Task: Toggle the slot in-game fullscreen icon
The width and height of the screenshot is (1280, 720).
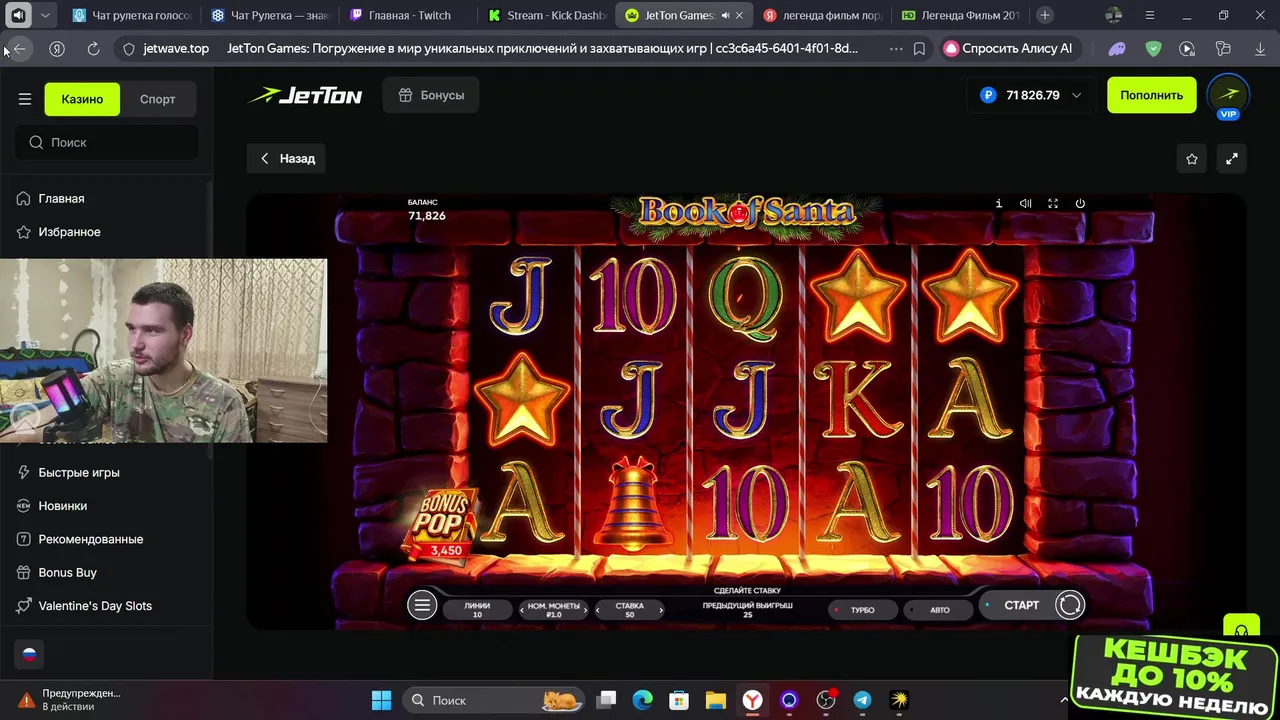Action: pos(1053,203)
